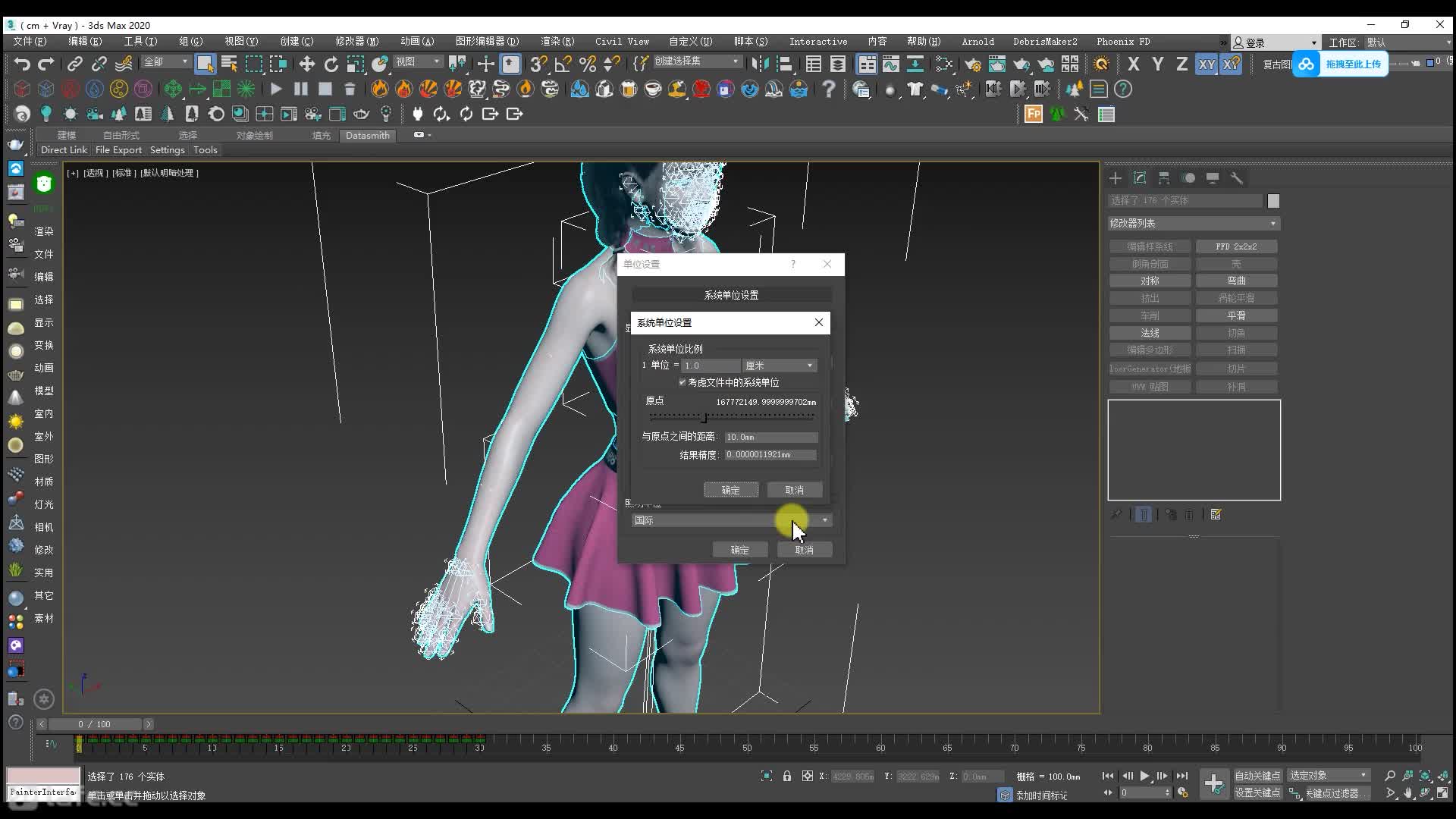Image resolution: width=1456 pixels, height=819 pixels.
Task: Click the Redo arrow icon
Action: pyautogui.click(x=46, y=64)
